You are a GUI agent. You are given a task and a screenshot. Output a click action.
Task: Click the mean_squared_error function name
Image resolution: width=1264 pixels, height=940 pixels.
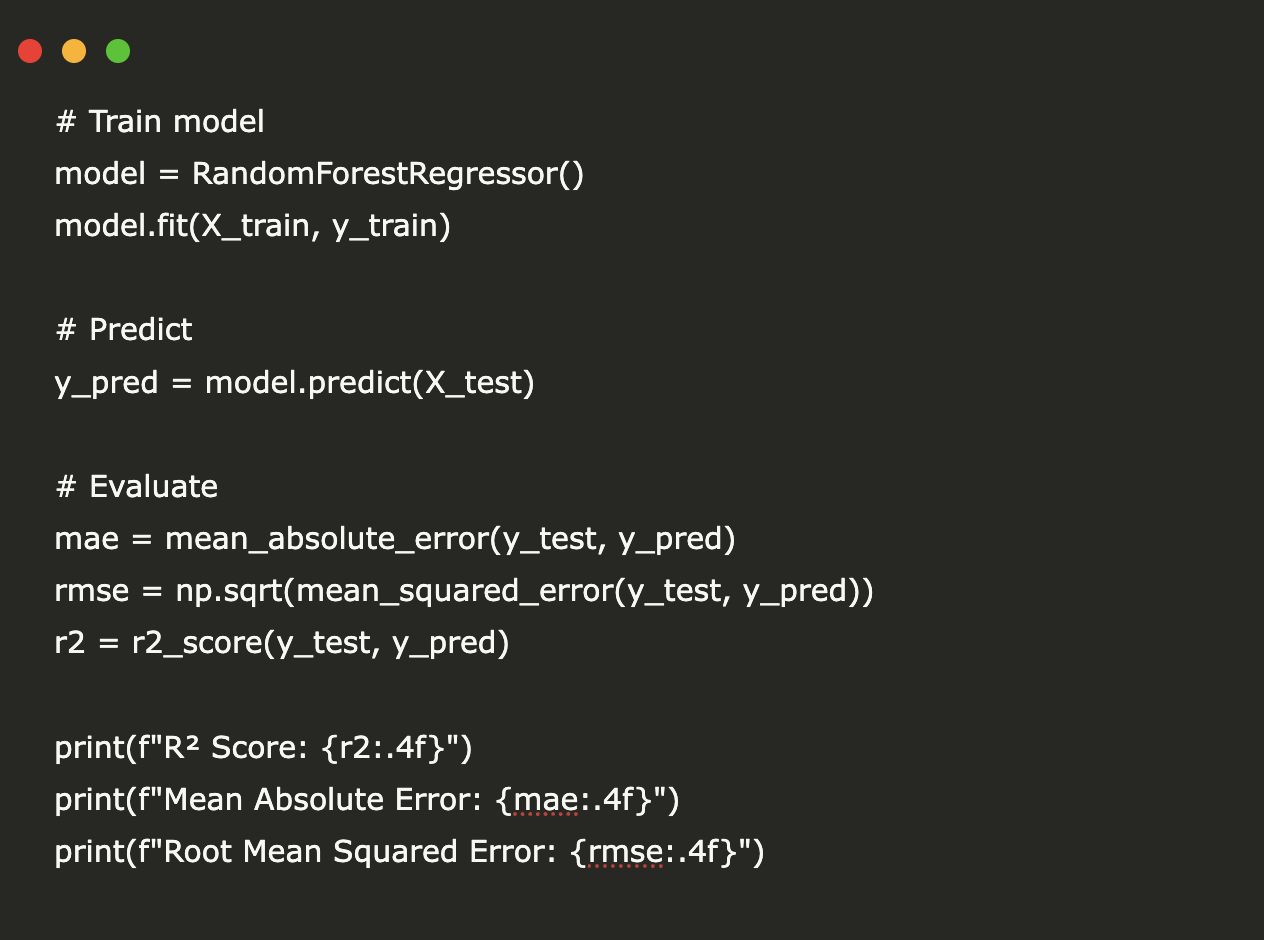click(456, 591)
